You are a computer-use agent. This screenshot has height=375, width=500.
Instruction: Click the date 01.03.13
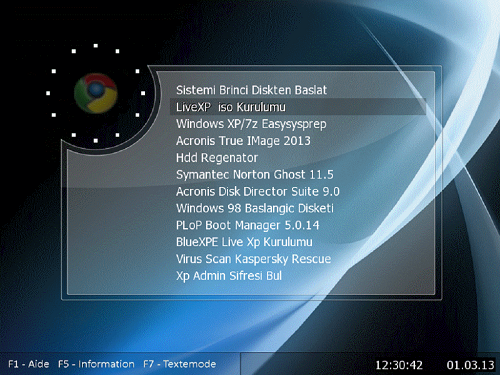[x=470, y=365]
